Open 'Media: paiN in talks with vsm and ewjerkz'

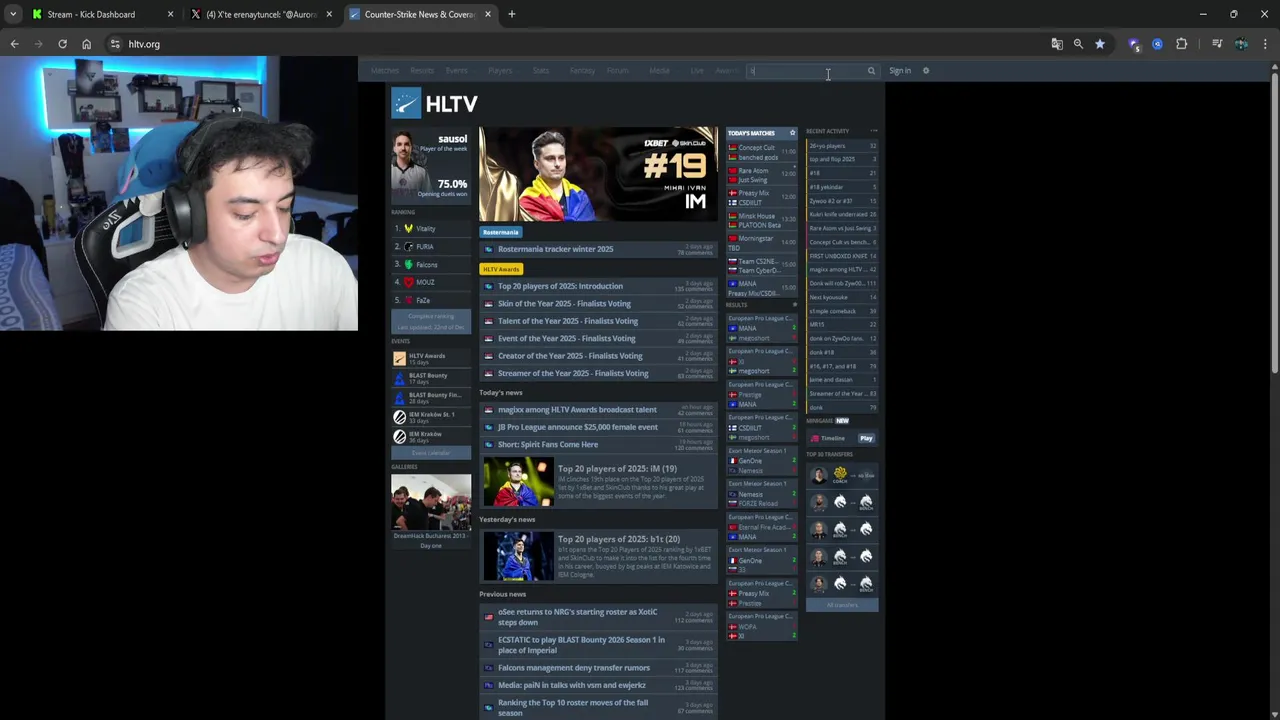(x=599, y=686)
